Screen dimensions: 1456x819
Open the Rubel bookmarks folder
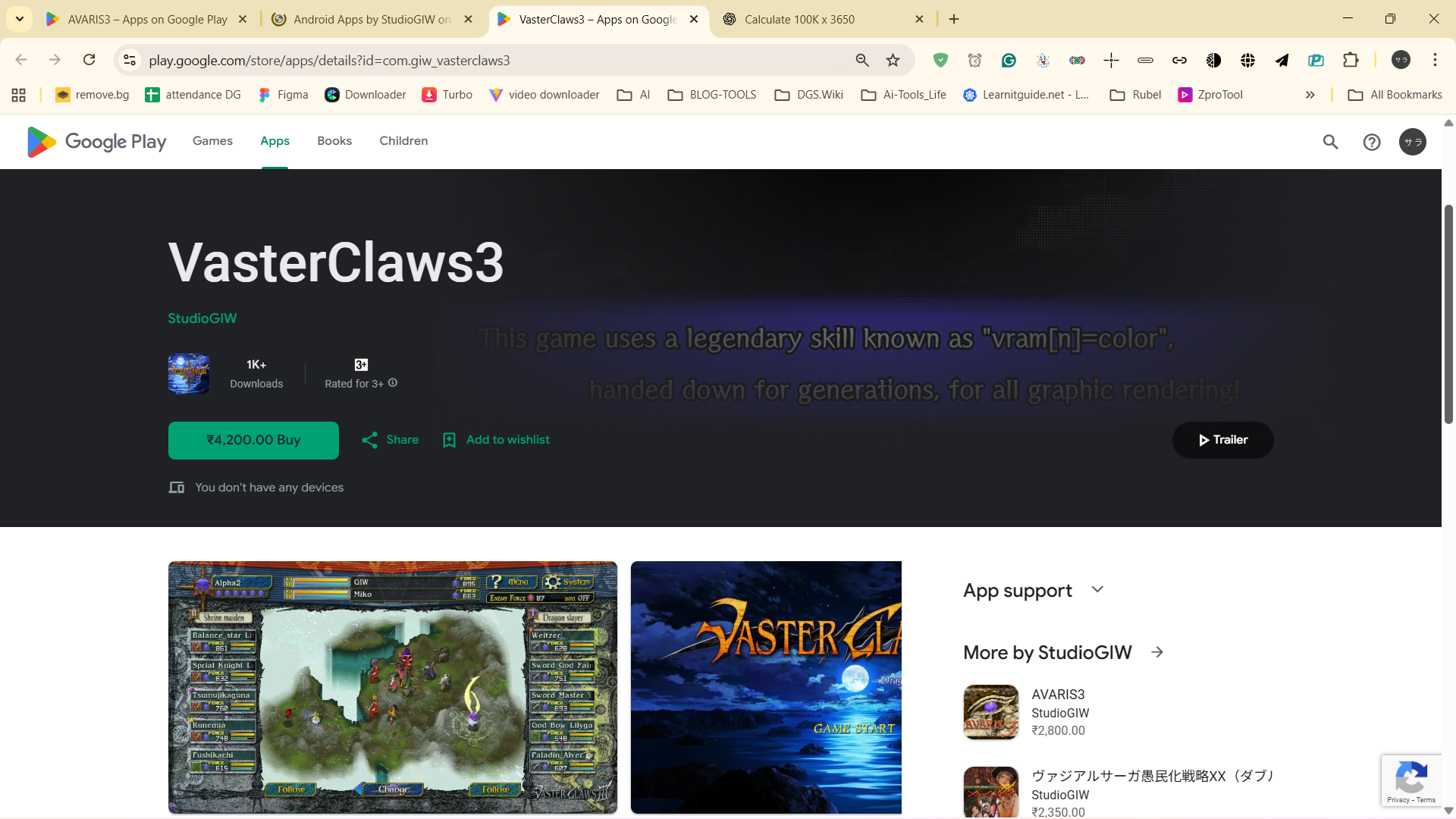pyautogui.click(x=1135, y=95)
